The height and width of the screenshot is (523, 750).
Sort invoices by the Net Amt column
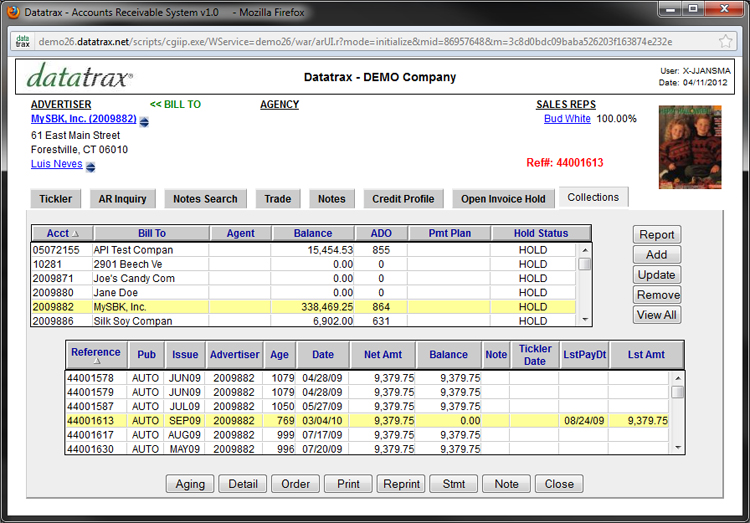383,355
